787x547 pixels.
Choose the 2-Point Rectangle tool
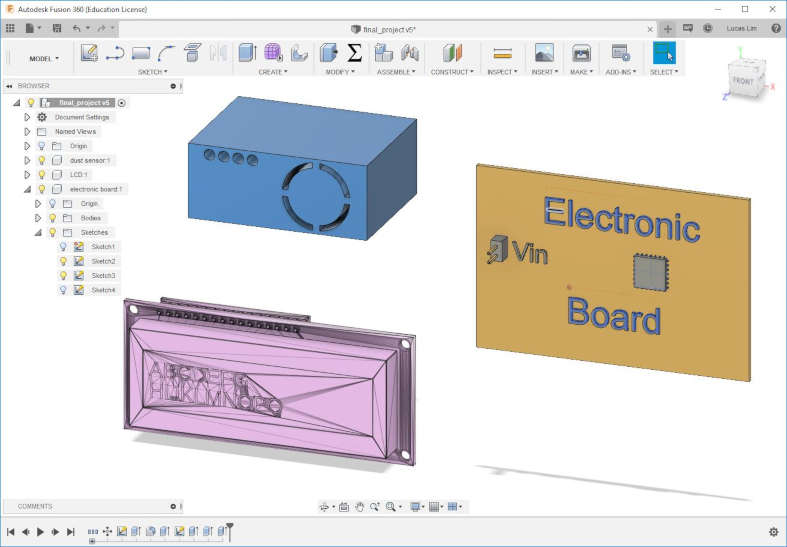coord(141,53)
